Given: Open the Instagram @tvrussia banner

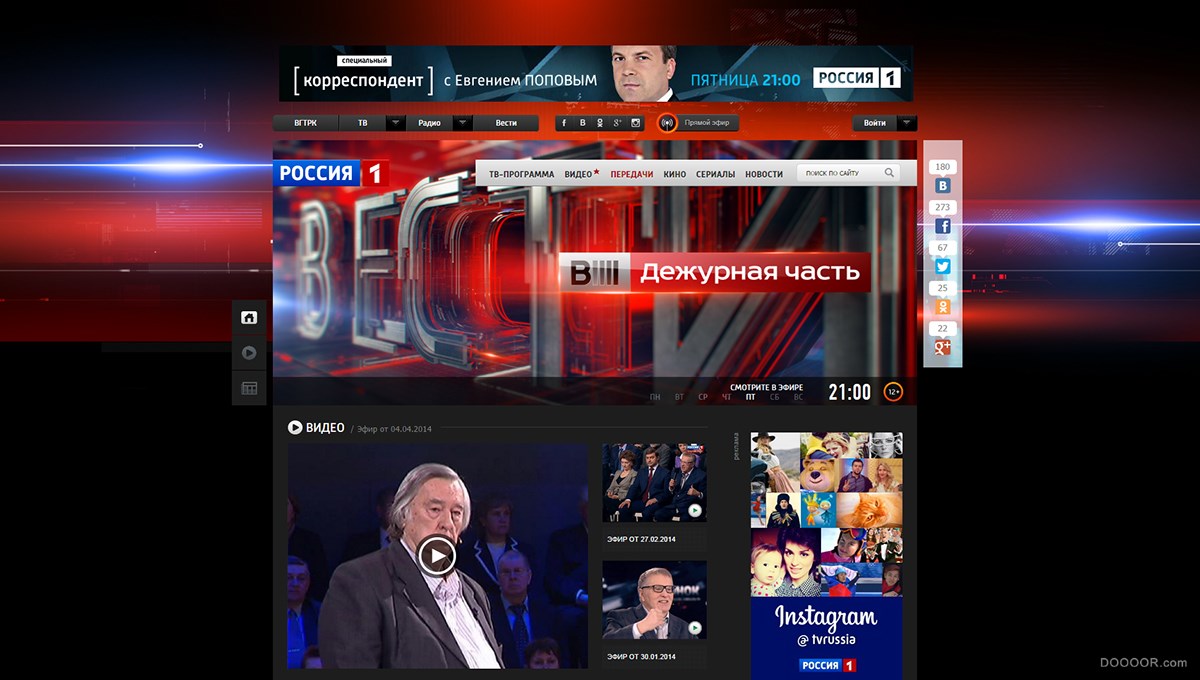Looking at the screenshot, I should pos(826,556).
